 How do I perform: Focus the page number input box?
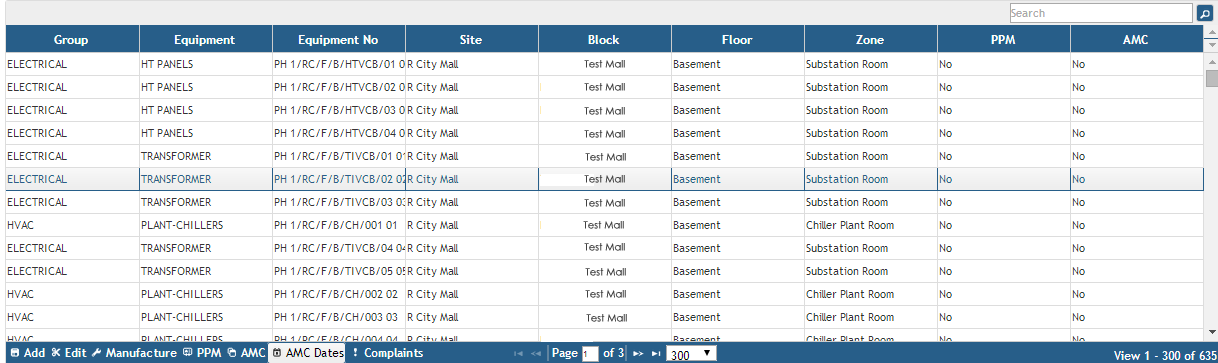coord(590,354)
